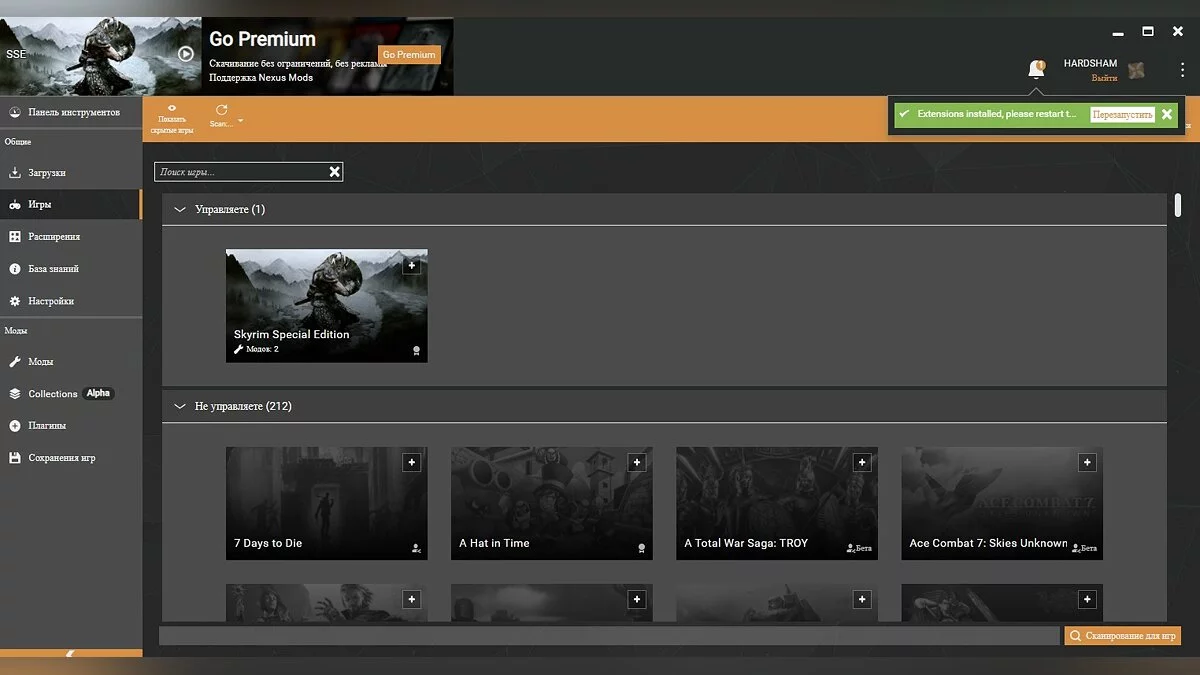
Task: Dismiss the extensions installed notification
Action: tap(1167, 115)
